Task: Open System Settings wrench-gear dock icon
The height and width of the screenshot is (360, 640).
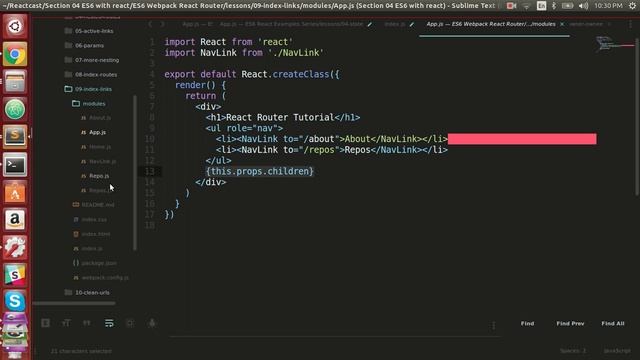Action: point(15,247)
